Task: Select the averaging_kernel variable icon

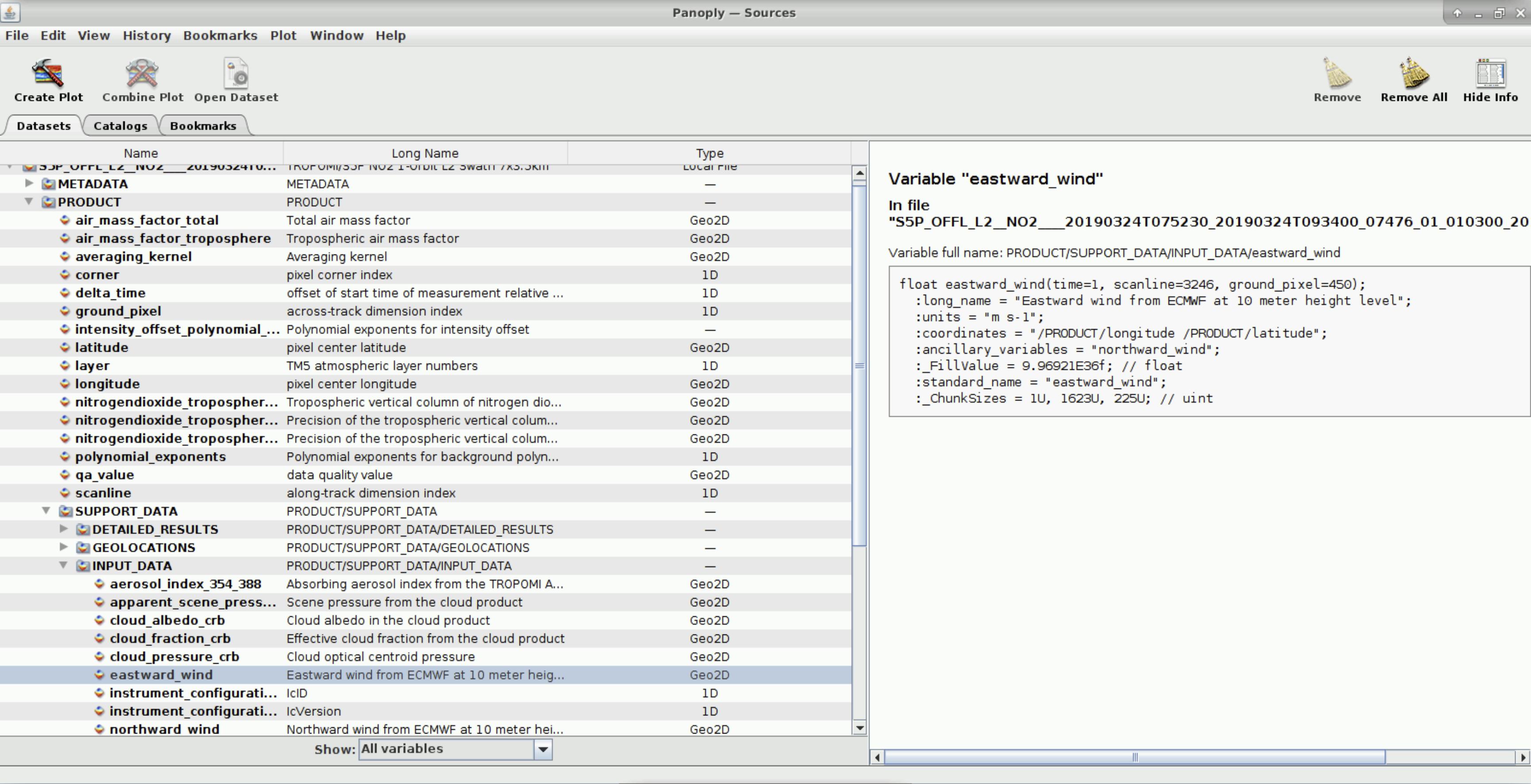Action: coord(65,256)
